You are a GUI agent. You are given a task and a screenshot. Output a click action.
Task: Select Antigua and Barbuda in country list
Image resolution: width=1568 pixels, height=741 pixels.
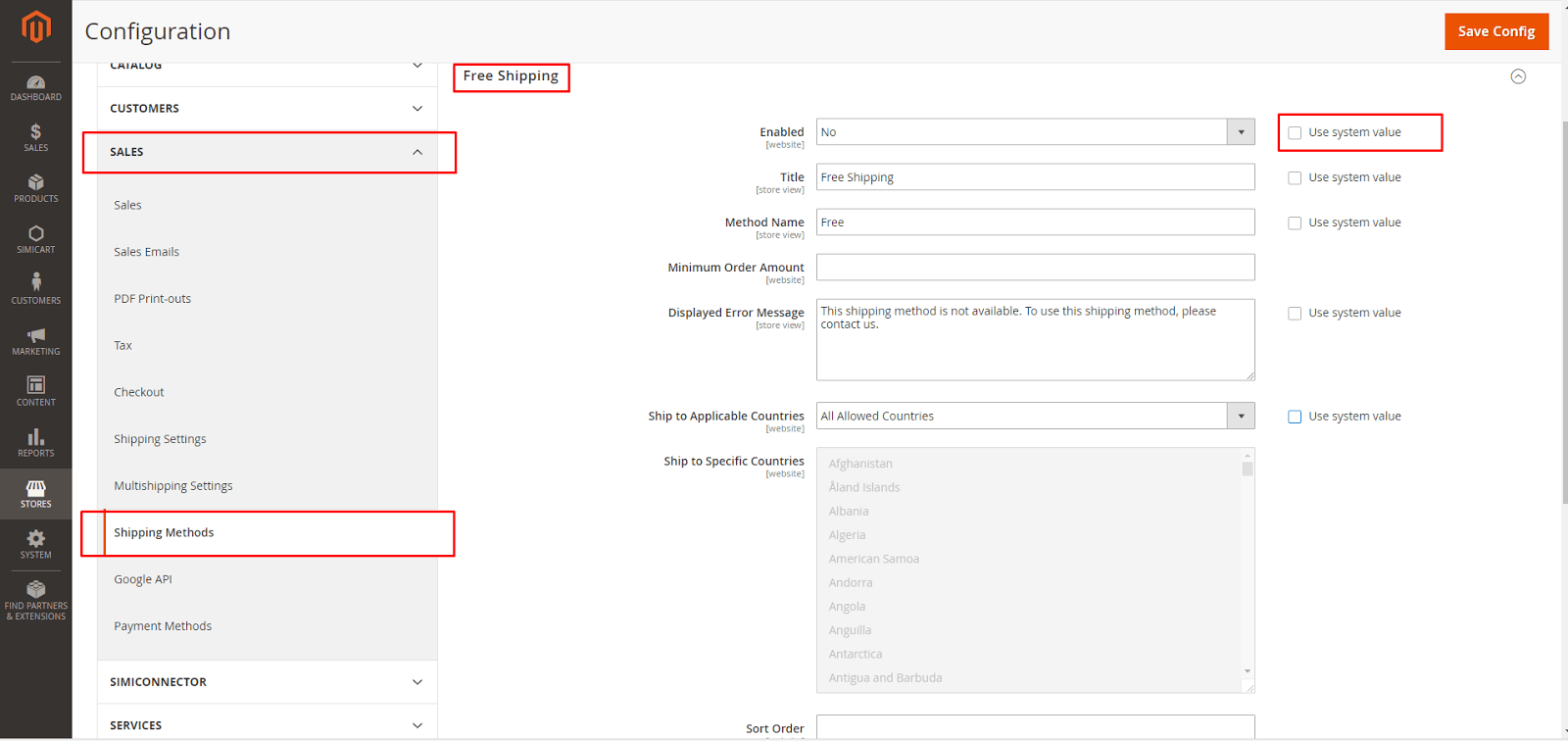(x=885, y=677)
